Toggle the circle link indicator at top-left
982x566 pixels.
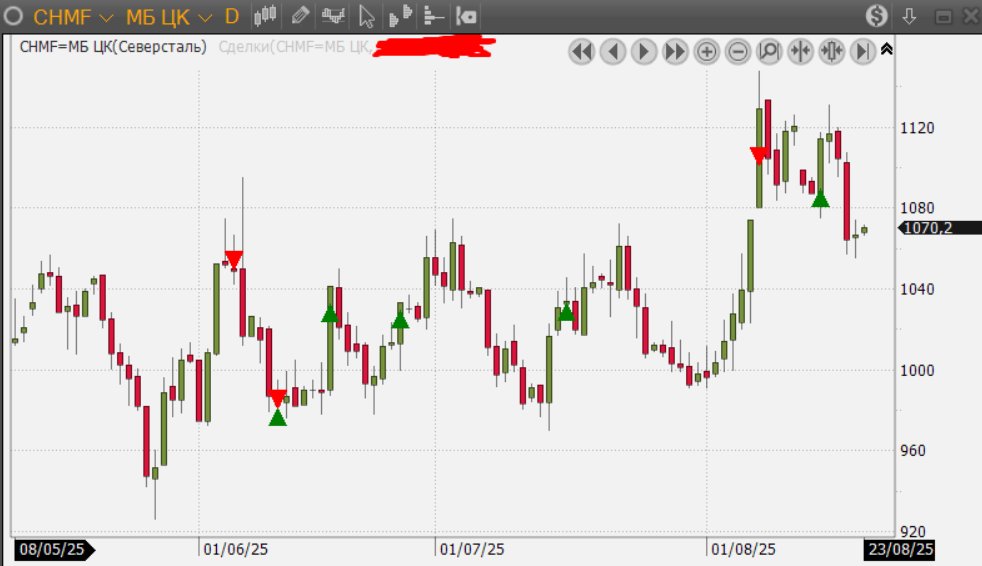point(14,16)
